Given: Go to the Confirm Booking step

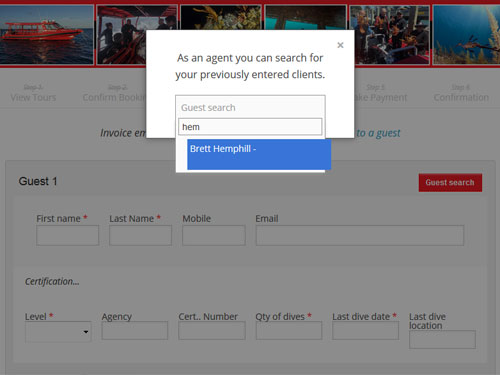Looking at the screenshot, I should [x=114, y=93].
